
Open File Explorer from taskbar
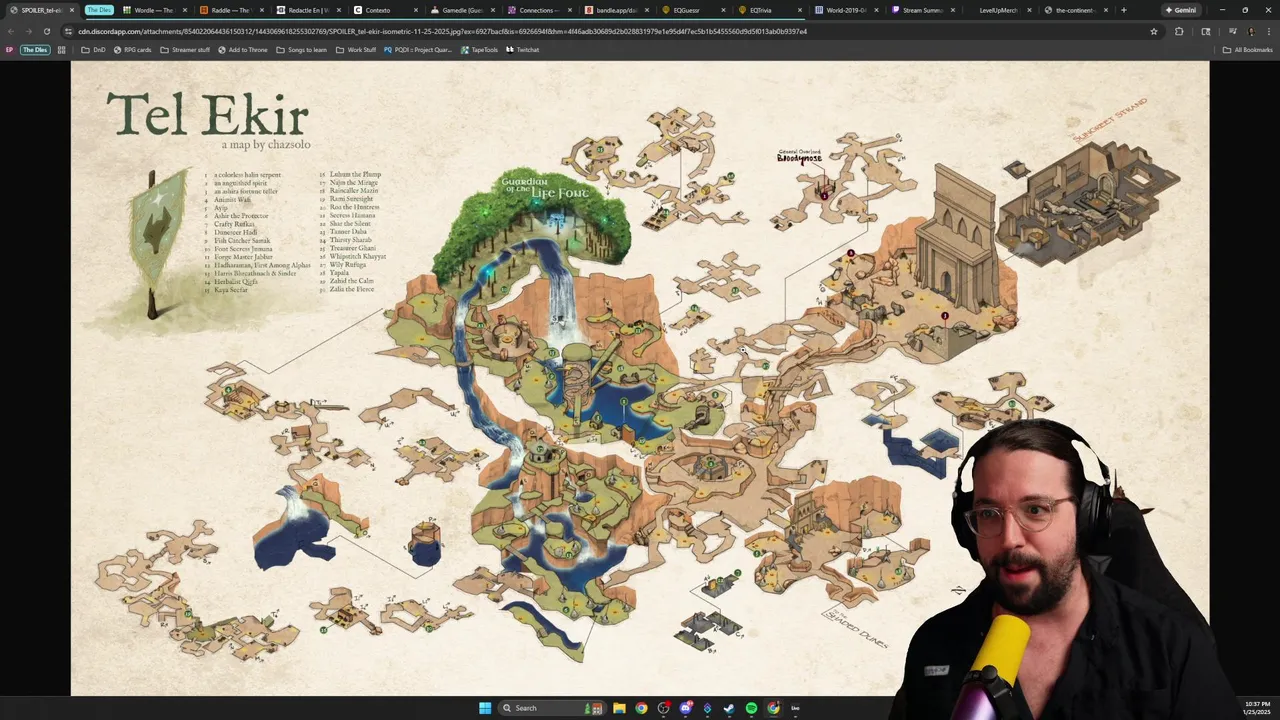[x=619, y=708]
